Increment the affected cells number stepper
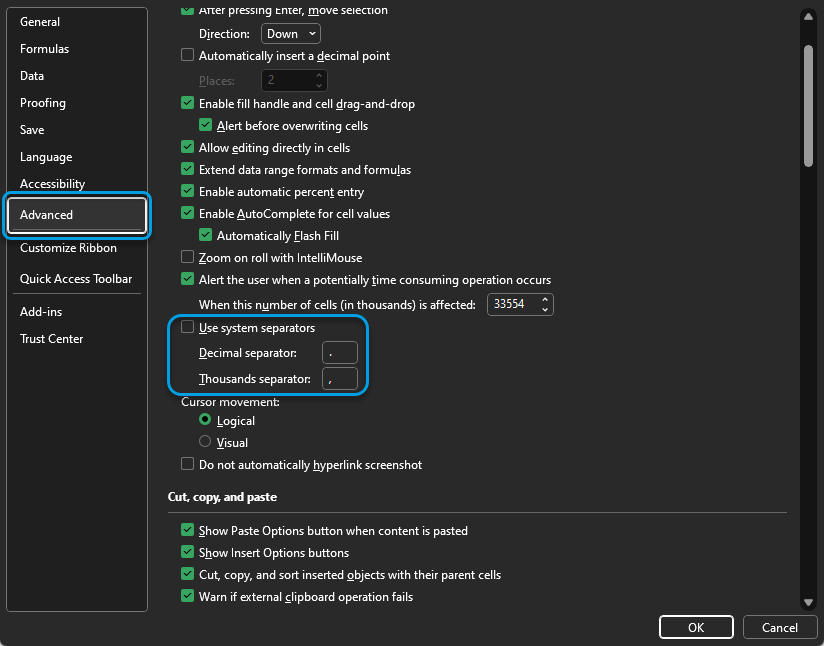824x646 pixels. 544,299
